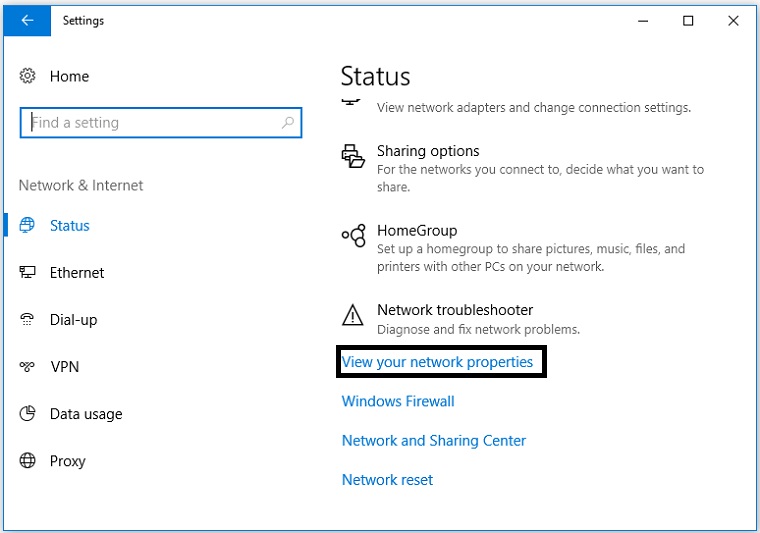The image size is (760, 533).
Task: Click the Network reset link
Action: tap(388, 480)
